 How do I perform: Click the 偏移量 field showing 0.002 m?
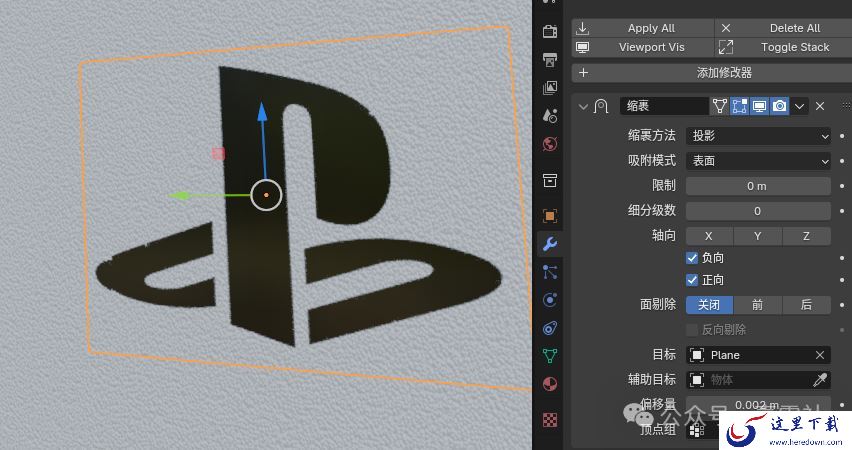click(x=758, y=405)
